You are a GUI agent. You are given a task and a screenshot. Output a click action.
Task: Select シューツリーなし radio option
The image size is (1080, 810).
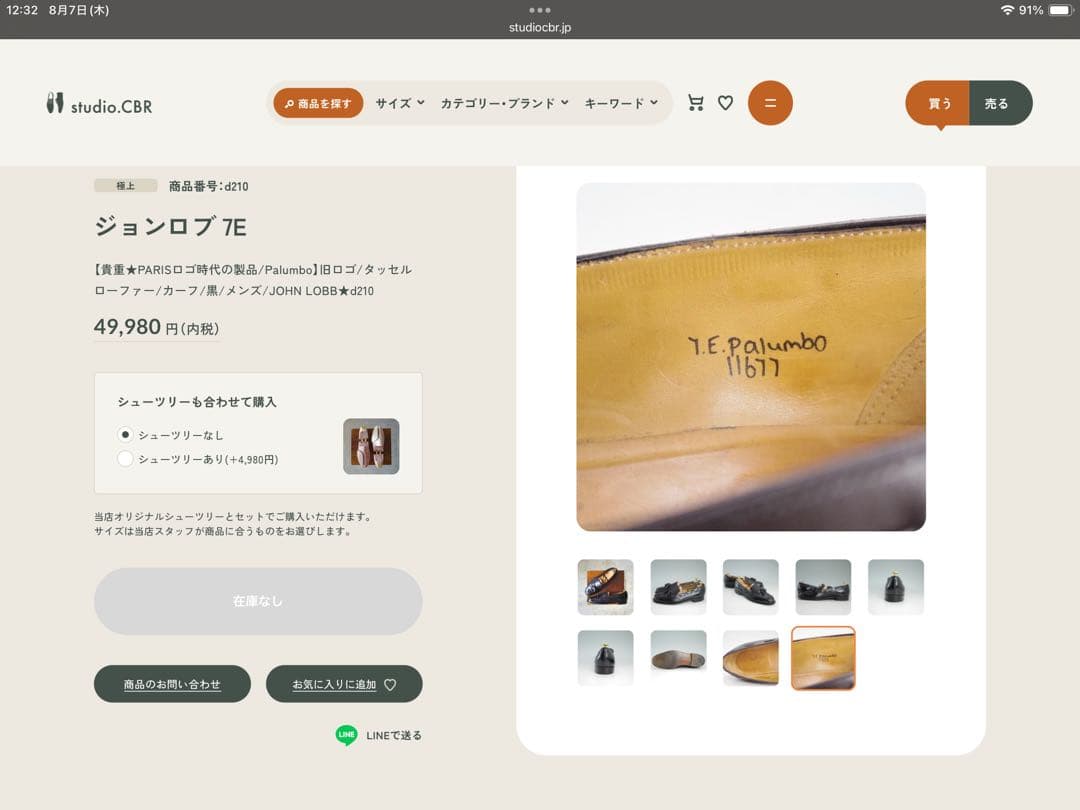pos(126,435)
